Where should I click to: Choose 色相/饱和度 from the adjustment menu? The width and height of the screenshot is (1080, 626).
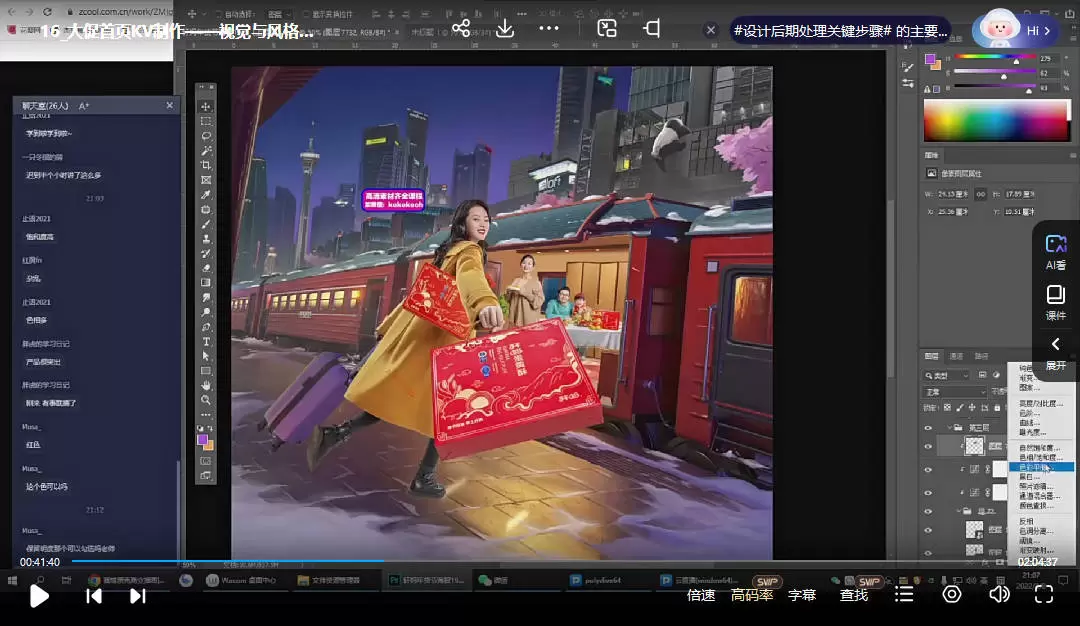click(x=1041, y=457)
